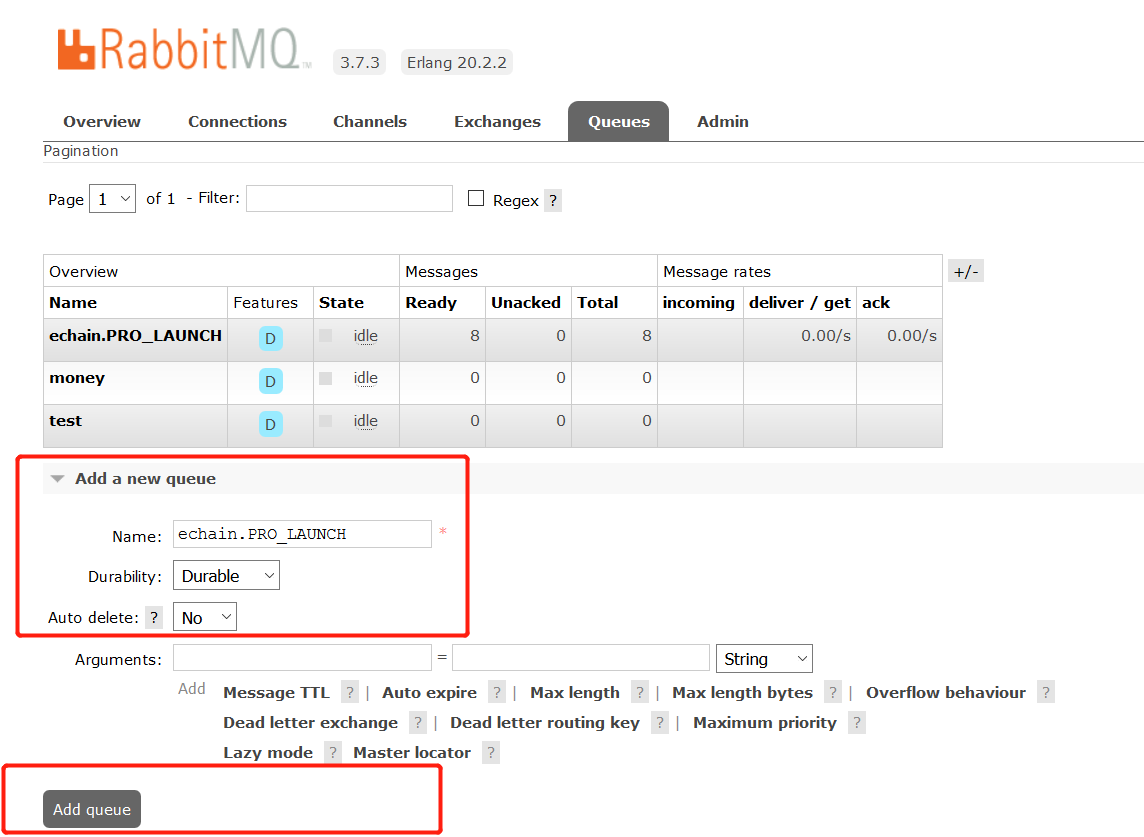Image resolution: width=1144 pixels, height=837 pixels.
Task: Click the D feature badge for money queue
Action: point(270,381)
